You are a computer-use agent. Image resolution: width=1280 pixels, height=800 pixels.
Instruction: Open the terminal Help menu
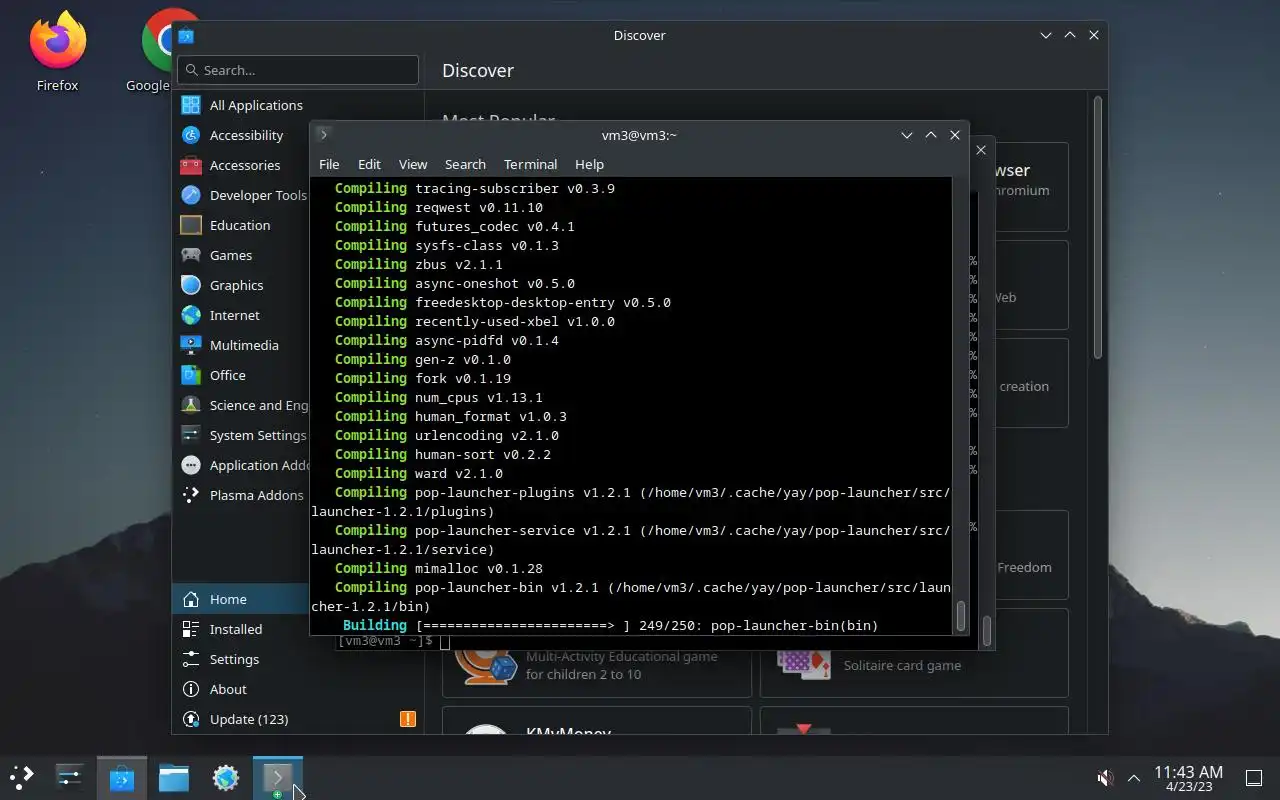point(589,164)
